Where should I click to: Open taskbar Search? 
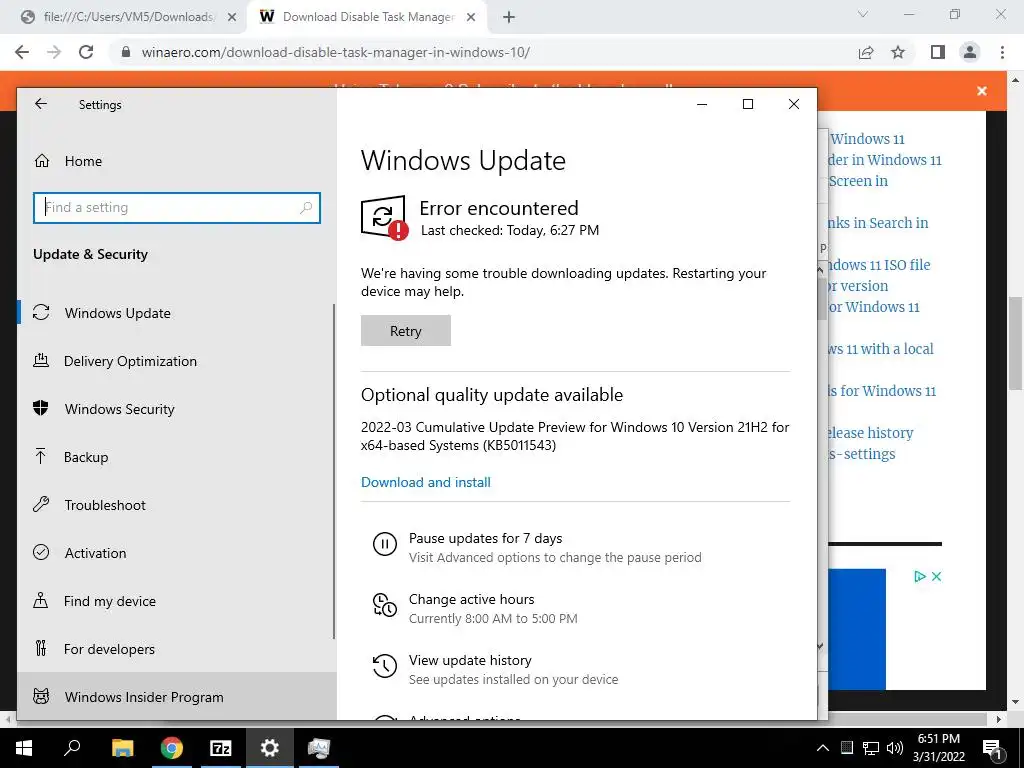point(72,748)
